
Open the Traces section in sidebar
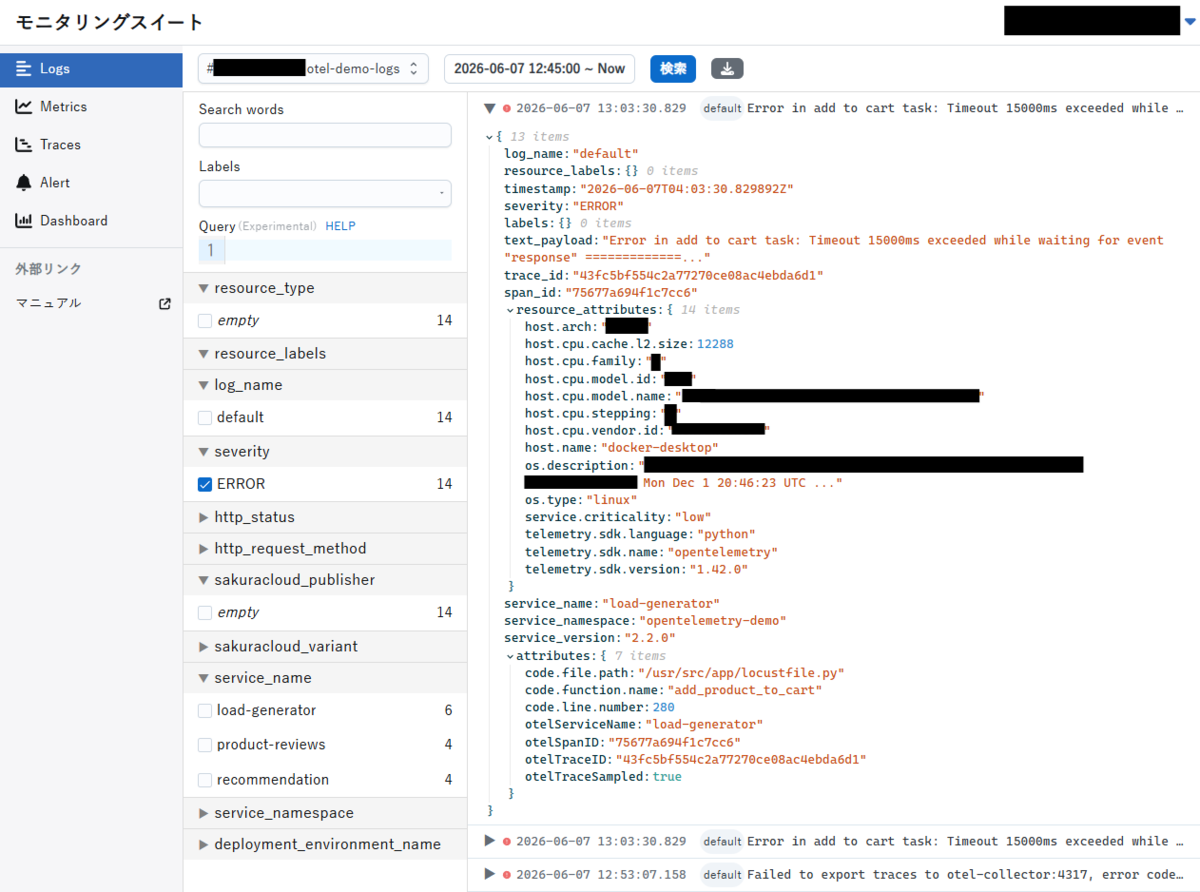click(x=91, y=145)
